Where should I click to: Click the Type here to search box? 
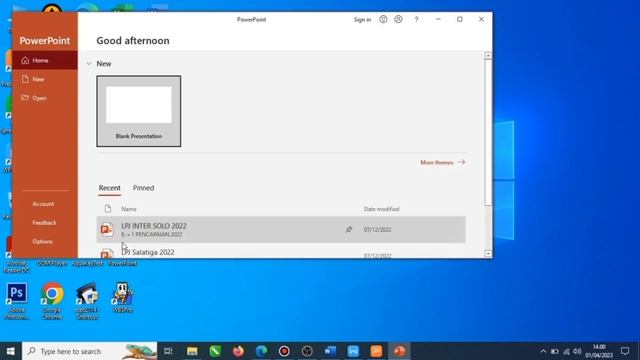90,351
